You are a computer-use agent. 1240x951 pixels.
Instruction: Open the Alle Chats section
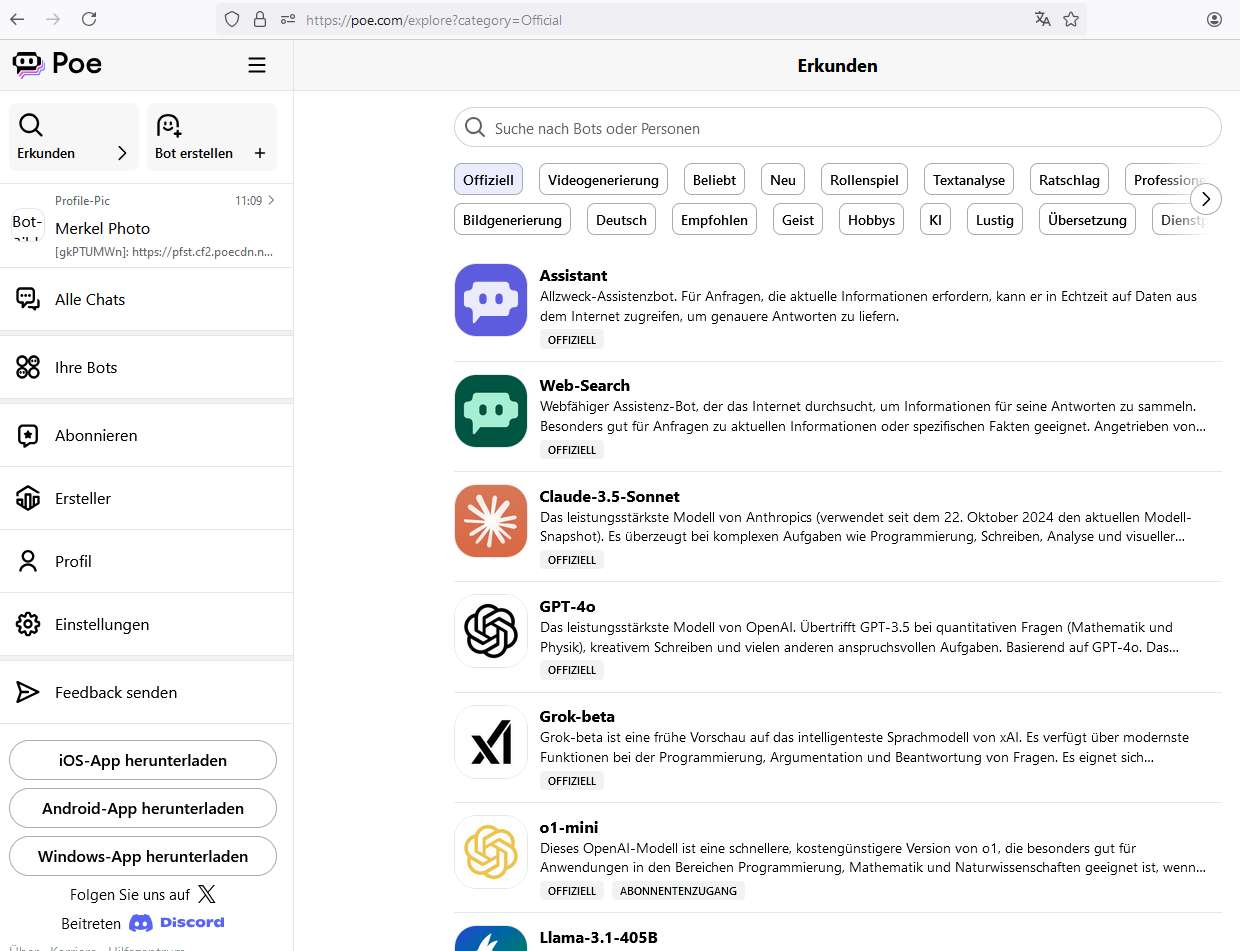[x=146, y=299]
